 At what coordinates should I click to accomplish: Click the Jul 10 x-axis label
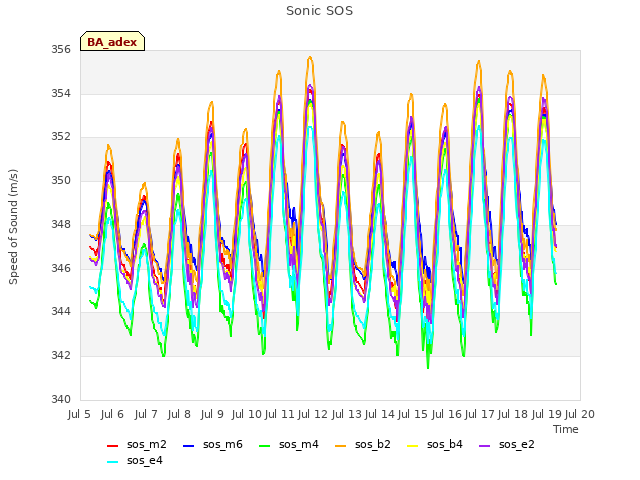pyautogui.click(x=246, y=414)
